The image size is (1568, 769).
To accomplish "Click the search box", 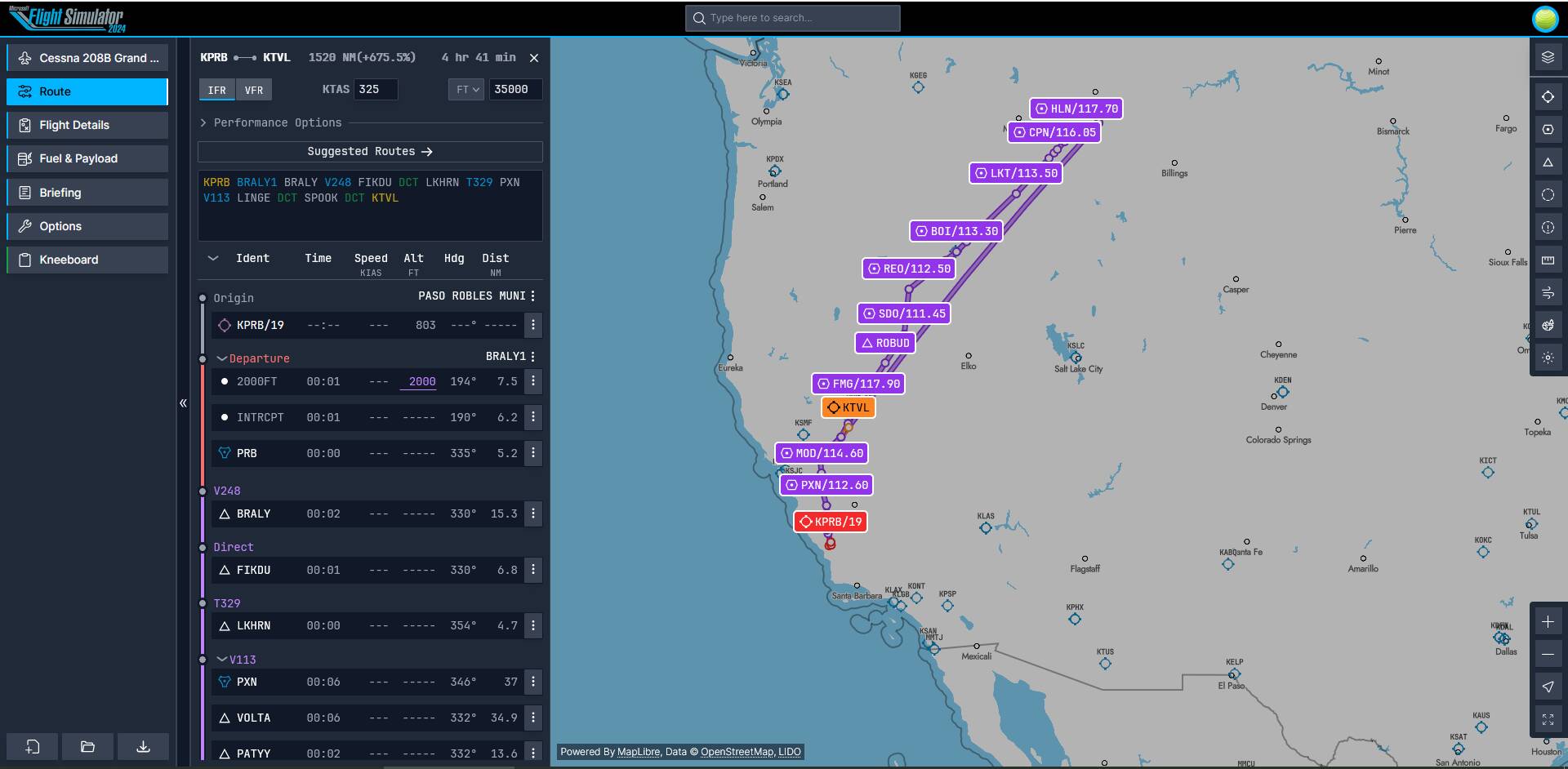I will click(792, 18).
